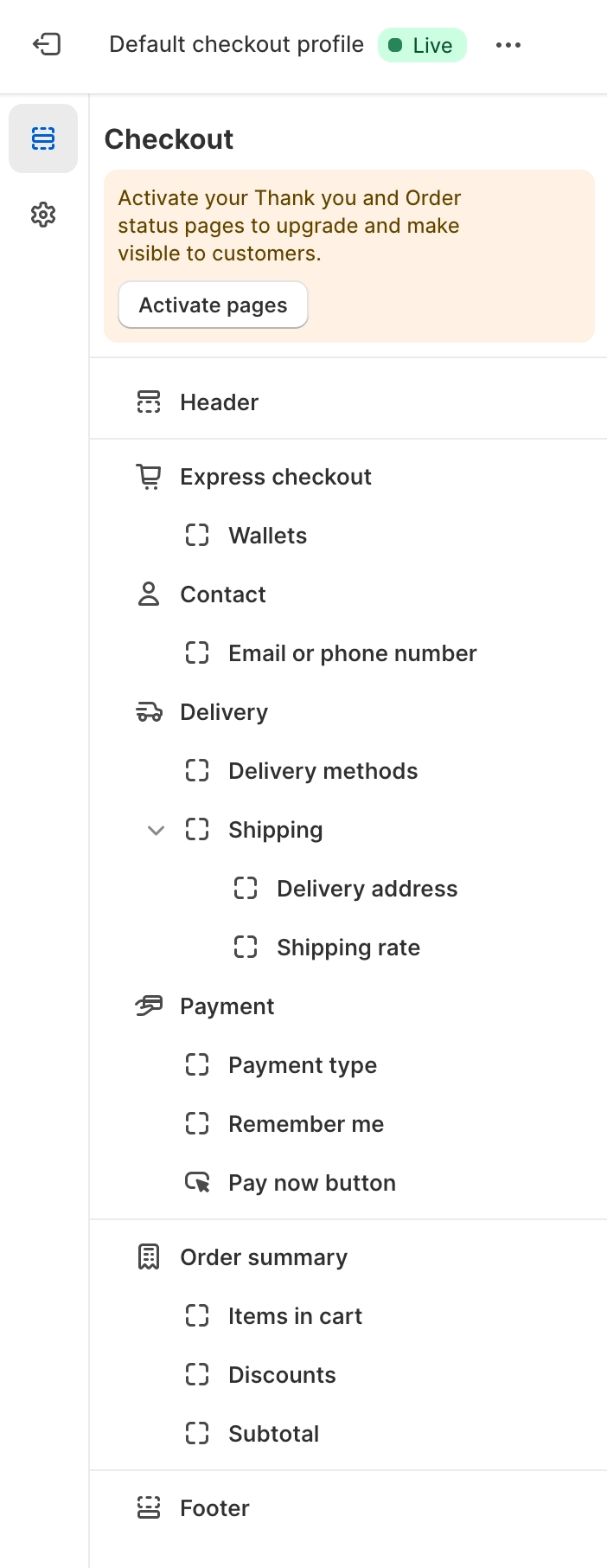607x1568 pixels.
Task: Click the Express checkout cart icon
Action: tap(149, 476)
